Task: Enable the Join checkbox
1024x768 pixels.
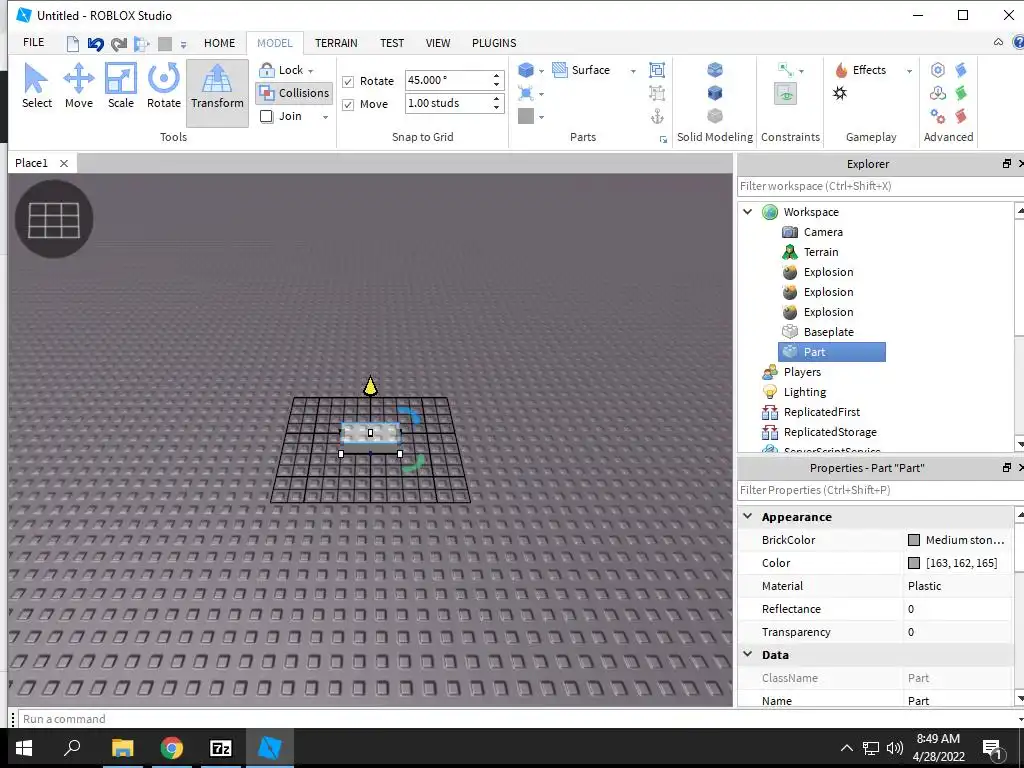Action: (266, 116)
